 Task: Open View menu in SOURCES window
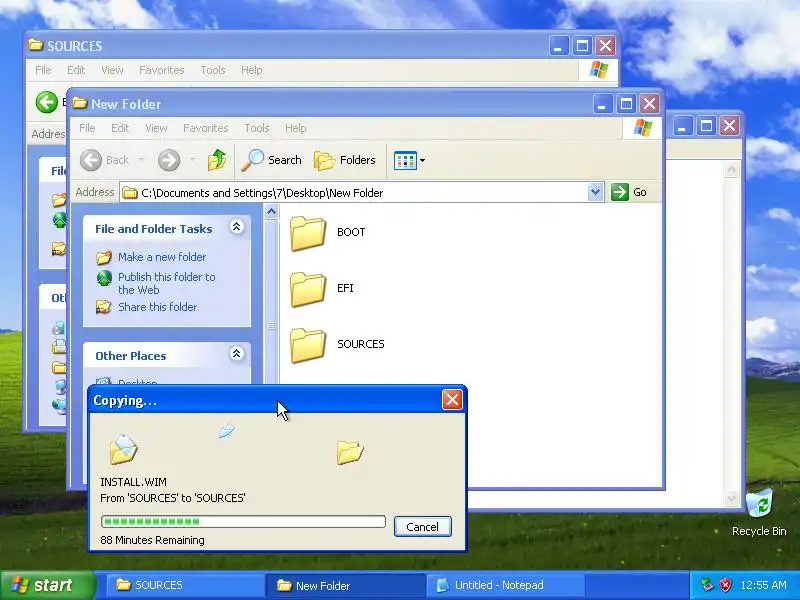click(112, 70)
